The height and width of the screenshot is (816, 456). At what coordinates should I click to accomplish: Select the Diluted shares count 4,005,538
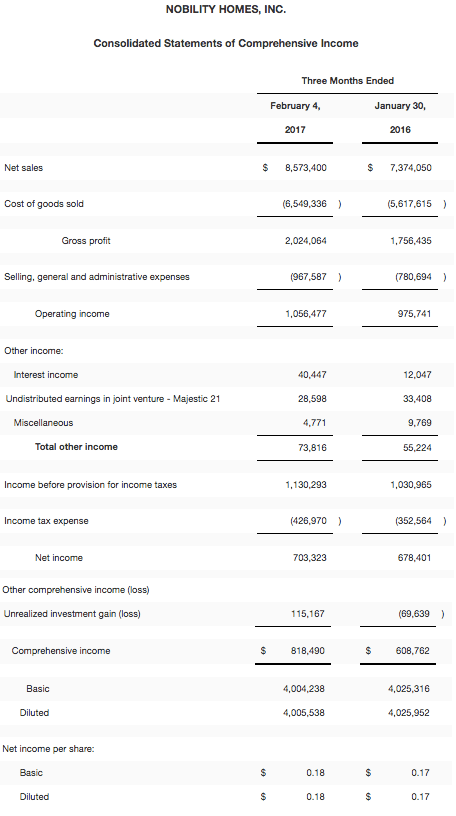tap(303, 712)
